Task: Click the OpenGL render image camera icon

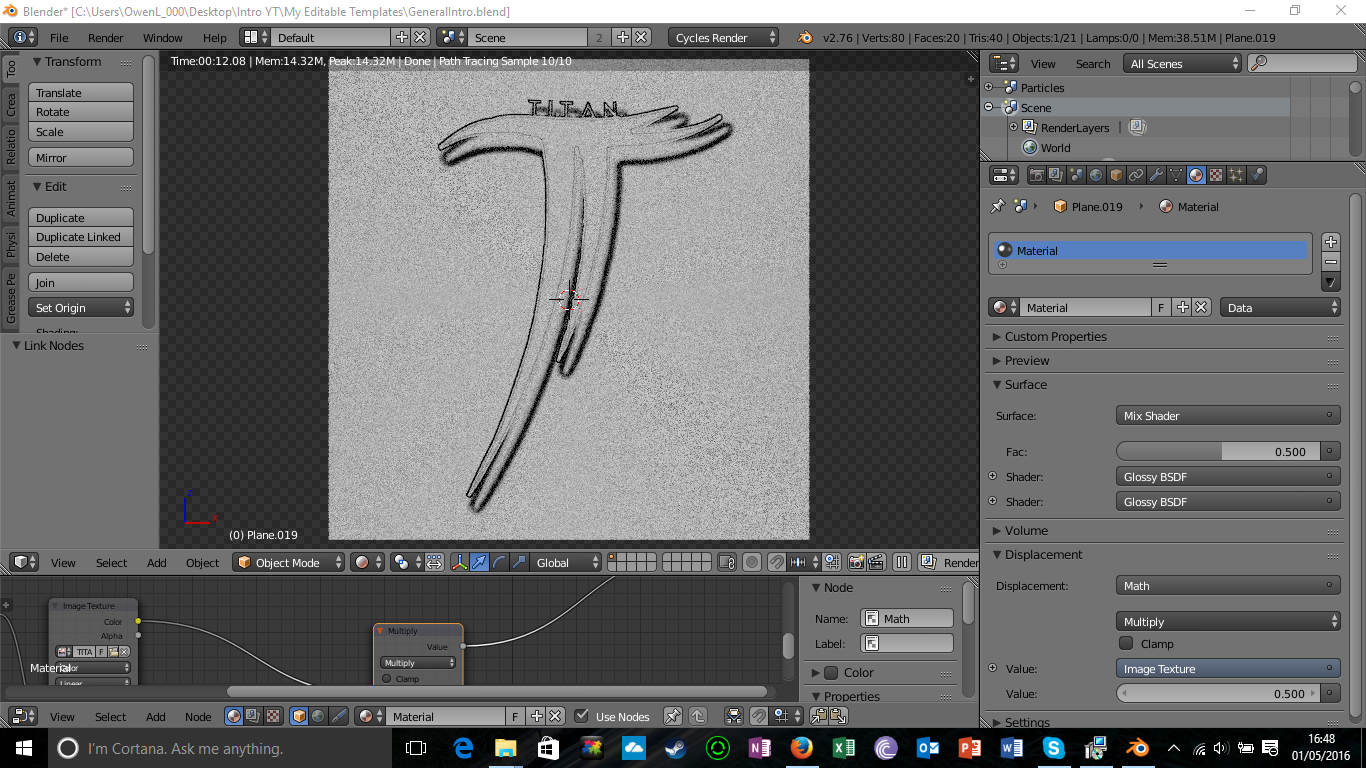Action: point(857,562)
